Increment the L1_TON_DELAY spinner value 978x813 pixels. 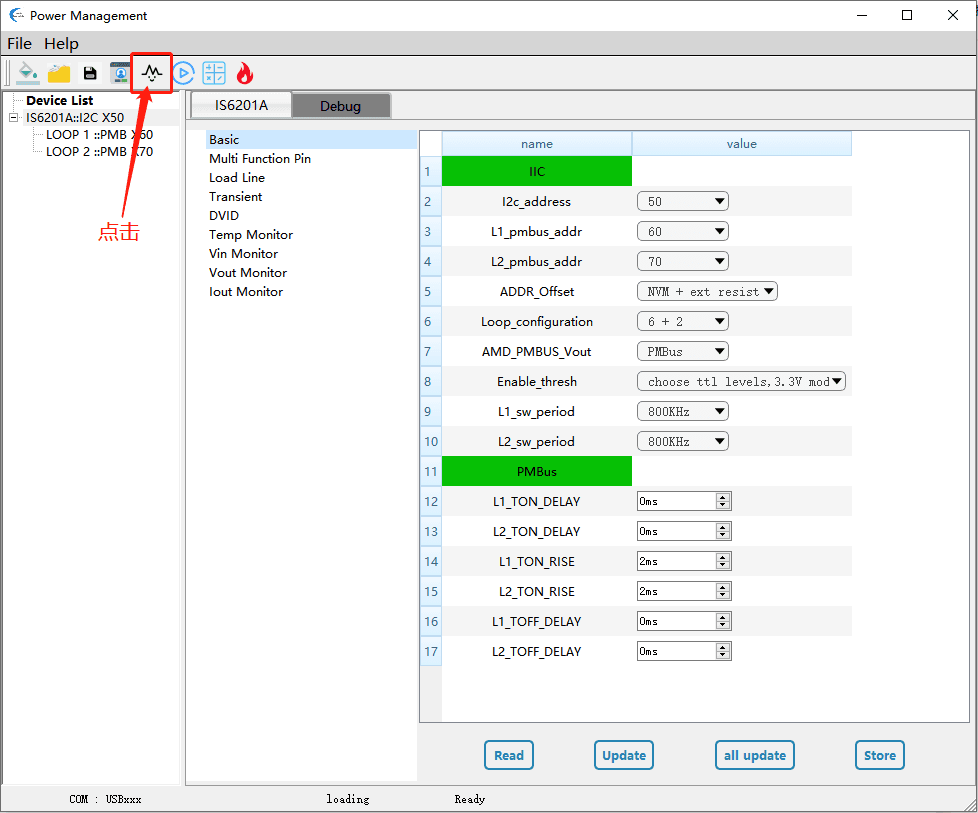click(723, 497)
